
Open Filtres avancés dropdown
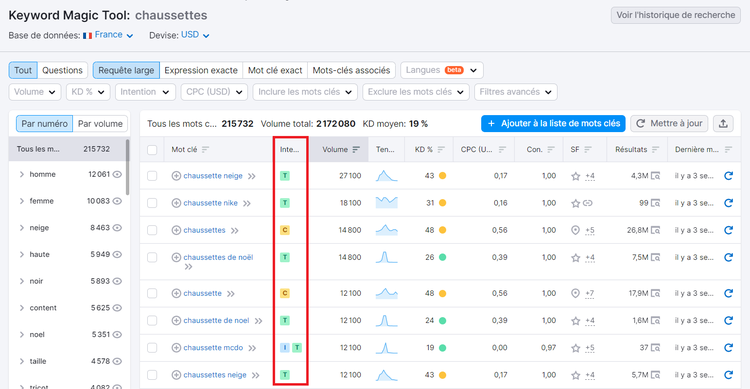(516, 92)
